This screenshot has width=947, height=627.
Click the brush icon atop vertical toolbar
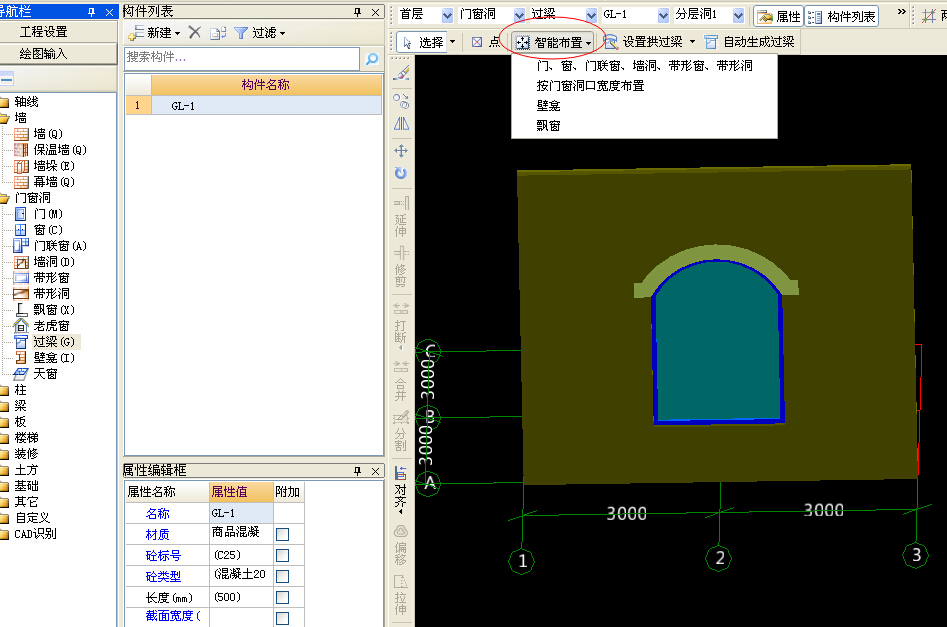point(401,73)
